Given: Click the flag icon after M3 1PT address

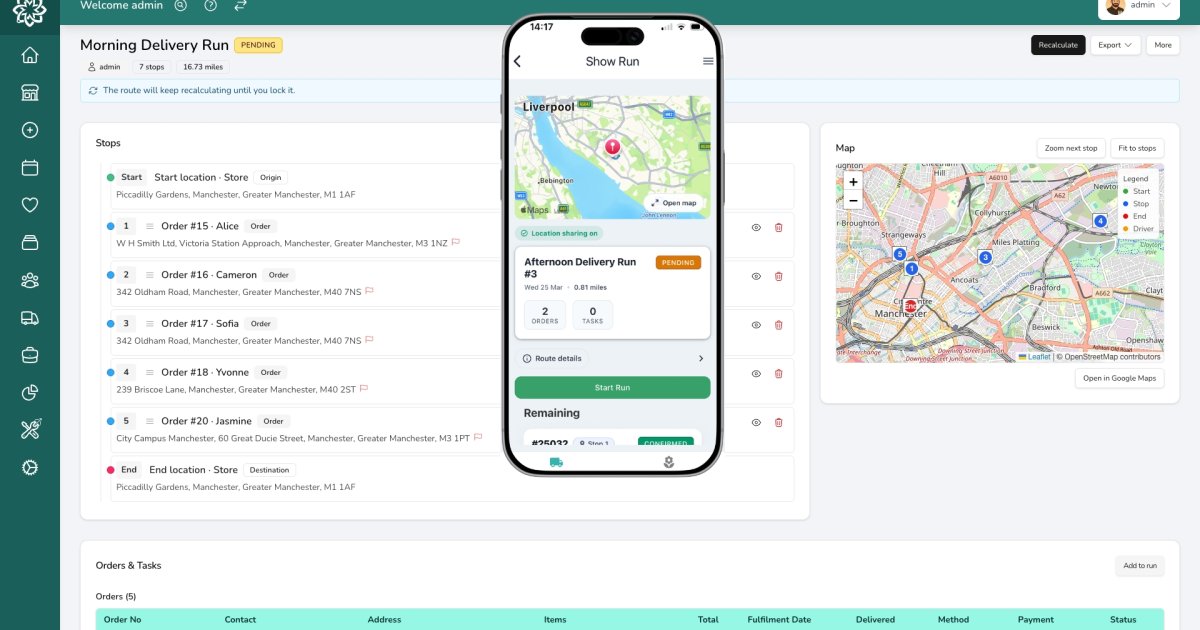Looking at the screenshot, I should (478, 437).
